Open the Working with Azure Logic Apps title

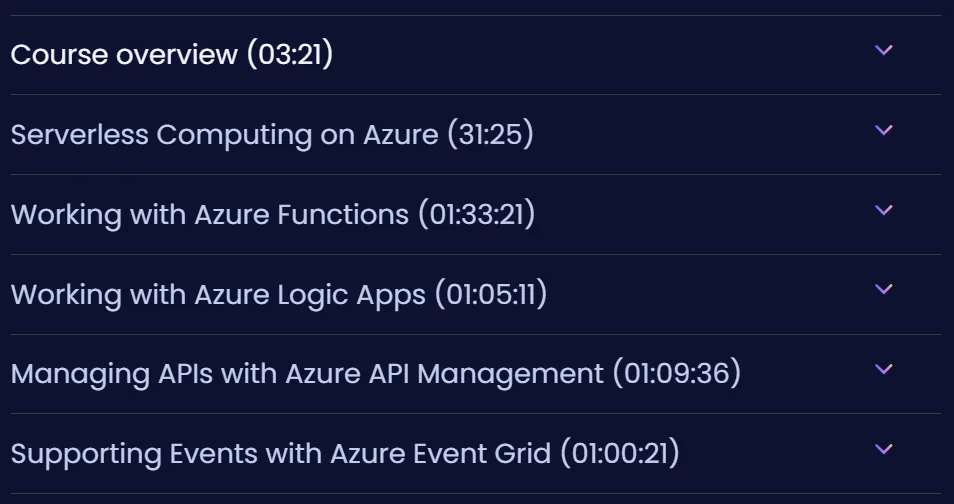[x=218, y=295]
